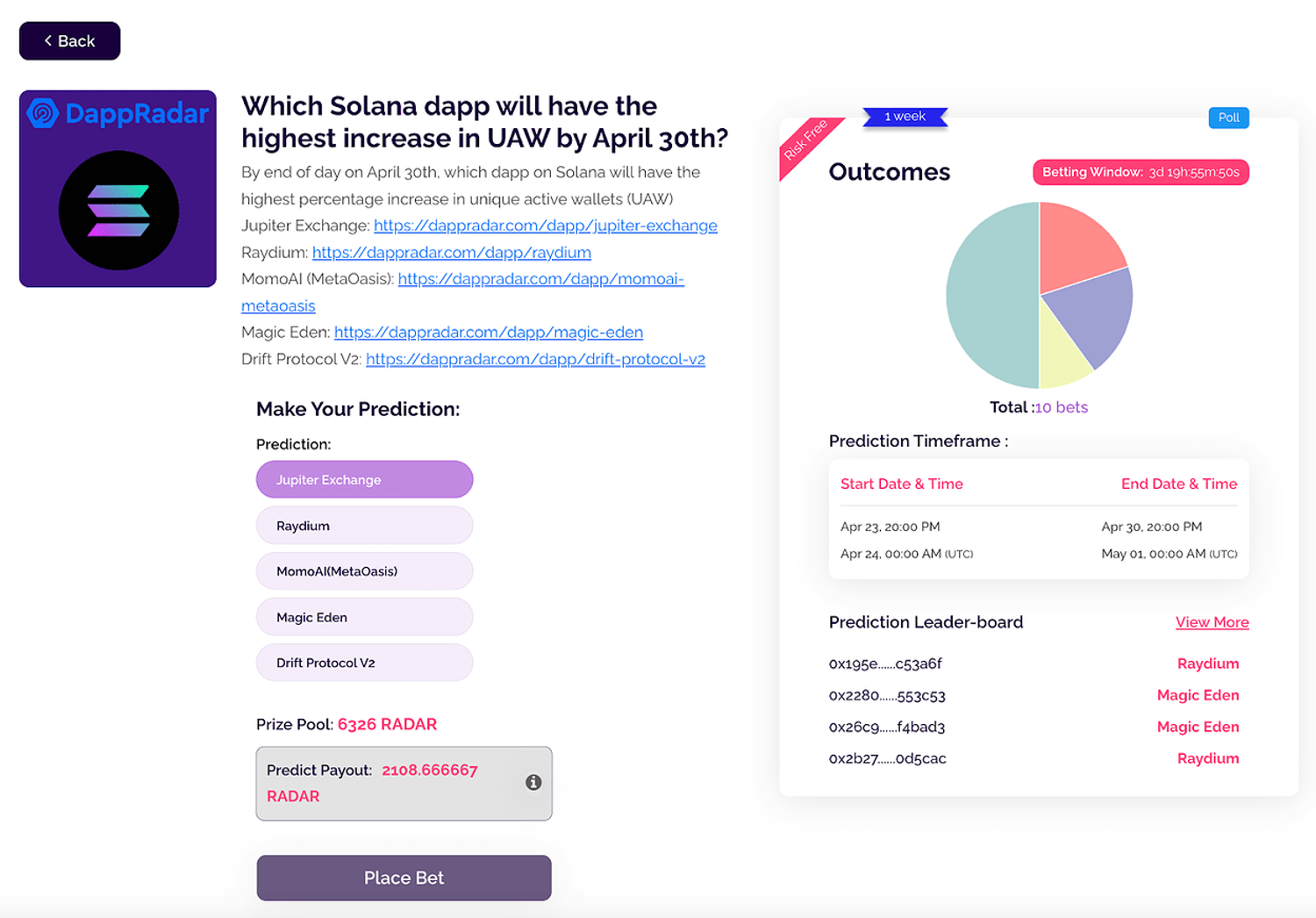Choose MomoAI(MetaOasis) as your prediction

click(364, 571)
